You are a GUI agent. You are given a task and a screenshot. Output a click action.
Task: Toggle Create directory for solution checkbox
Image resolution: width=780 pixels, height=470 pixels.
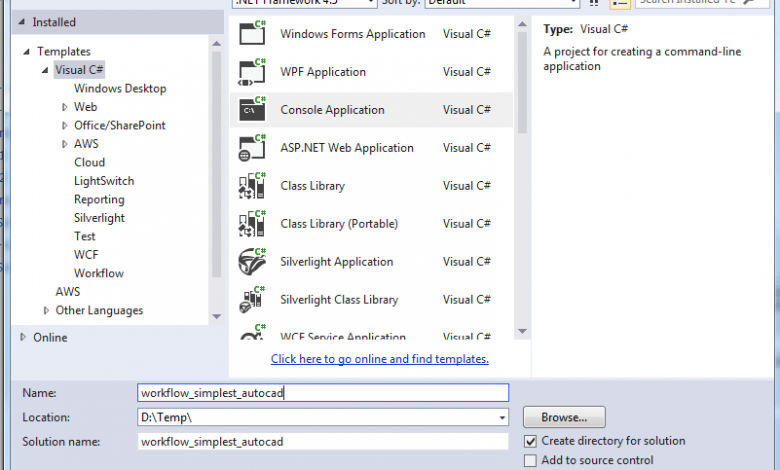coord(530,441)
